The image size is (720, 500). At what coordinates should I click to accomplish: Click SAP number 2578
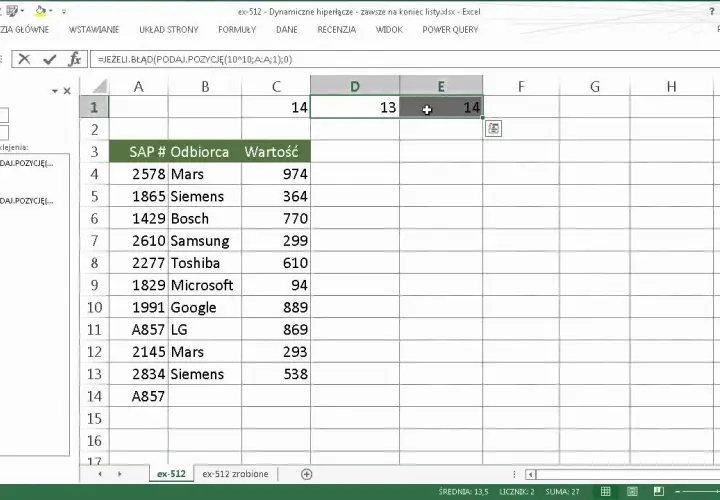(x=139, y=174)
